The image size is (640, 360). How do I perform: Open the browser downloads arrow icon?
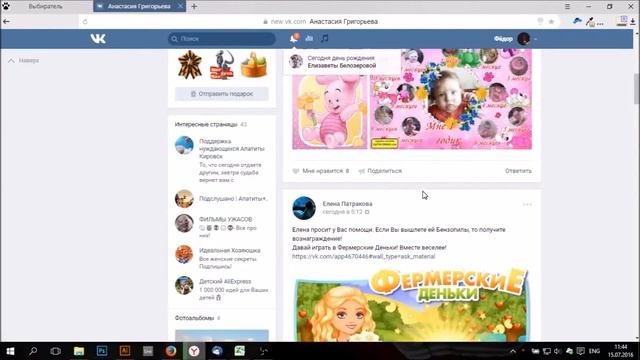point(633,22)
